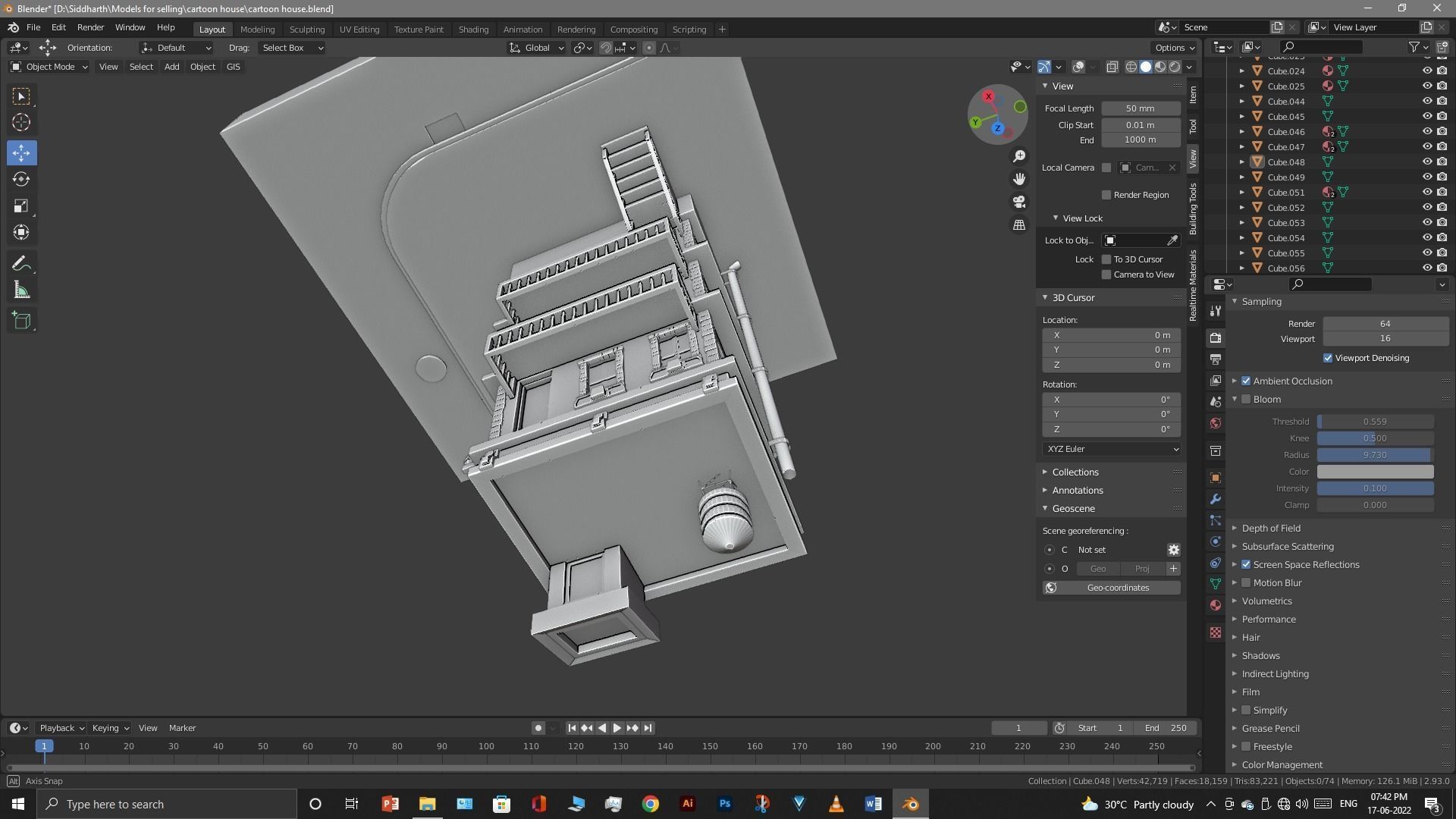This screenshot has width=1456, height=819.
Task: Click the Render samples field
Action: pos(1385,324)
